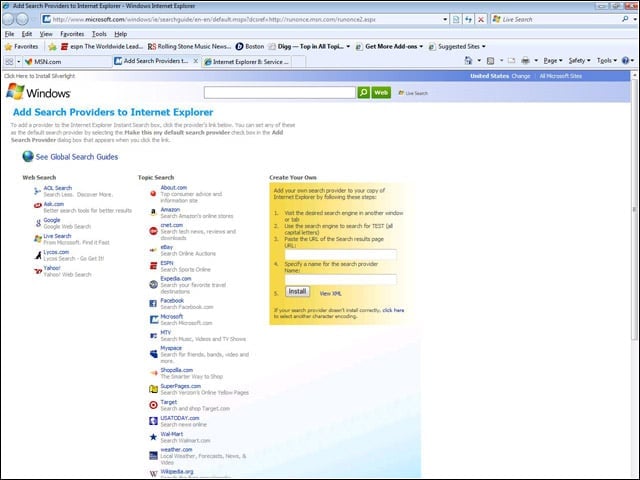This screenshot has width=640, height=480.
Task: Open the Page dropdown menu
Action: point(553,60)
